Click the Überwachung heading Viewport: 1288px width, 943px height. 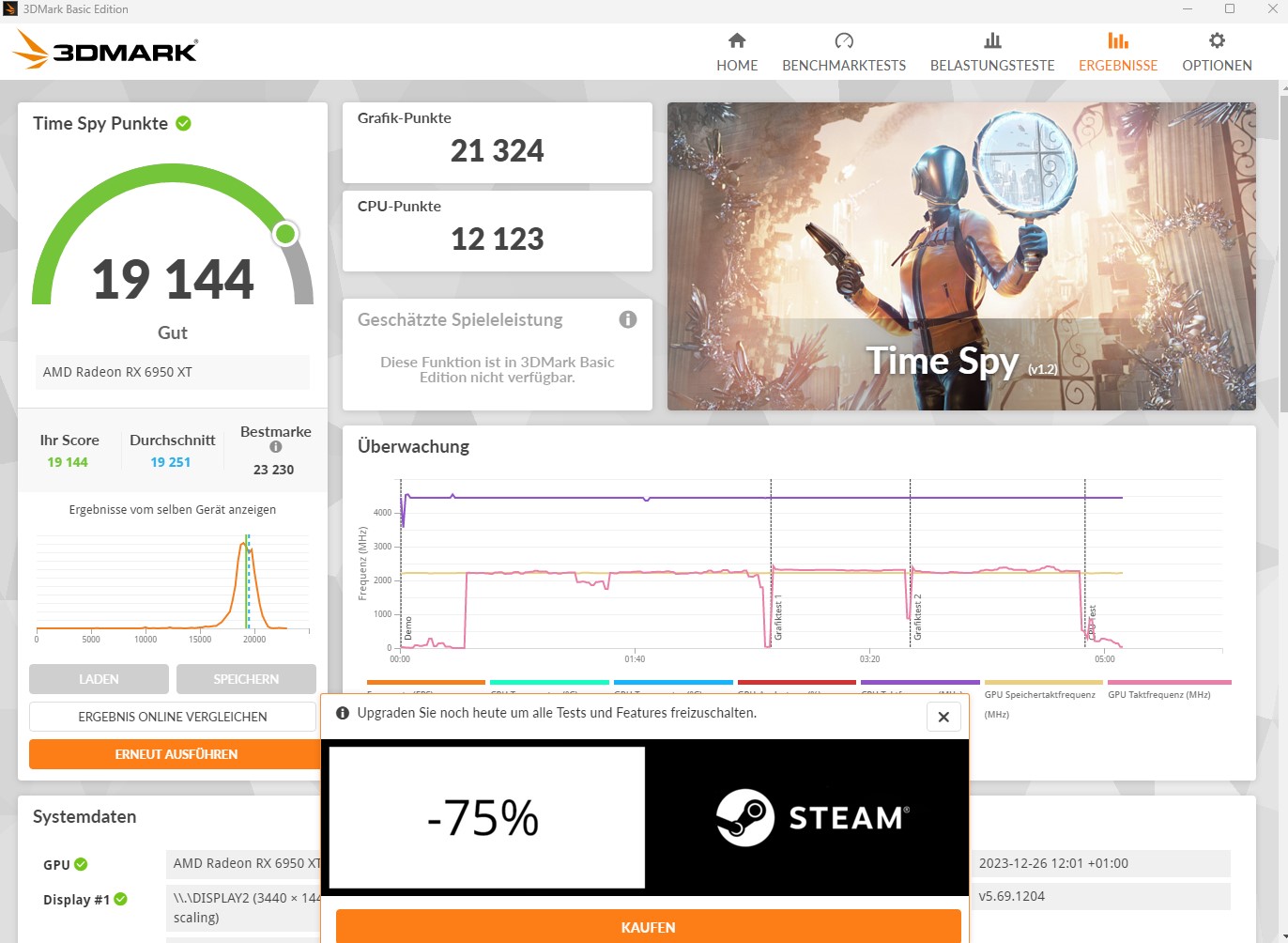coord(413,447)
